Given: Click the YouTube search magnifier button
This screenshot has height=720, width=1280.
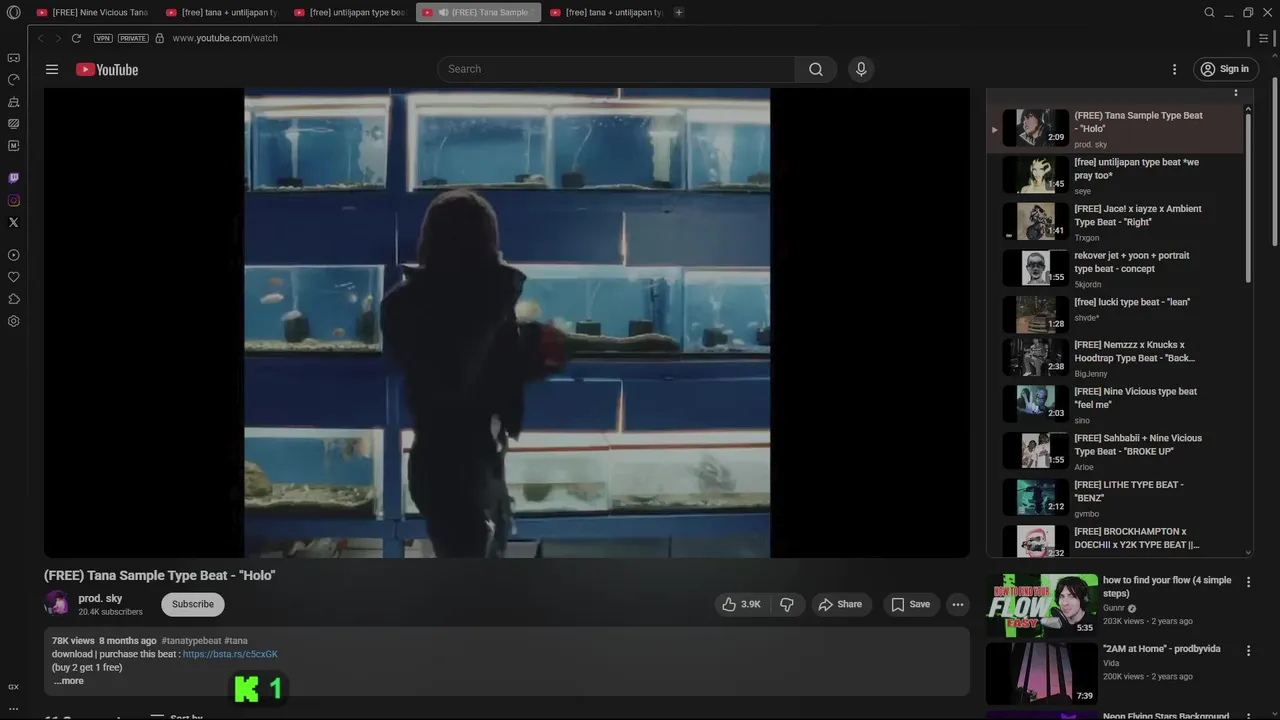Looking at the screenshot, I should click(816, 69).
